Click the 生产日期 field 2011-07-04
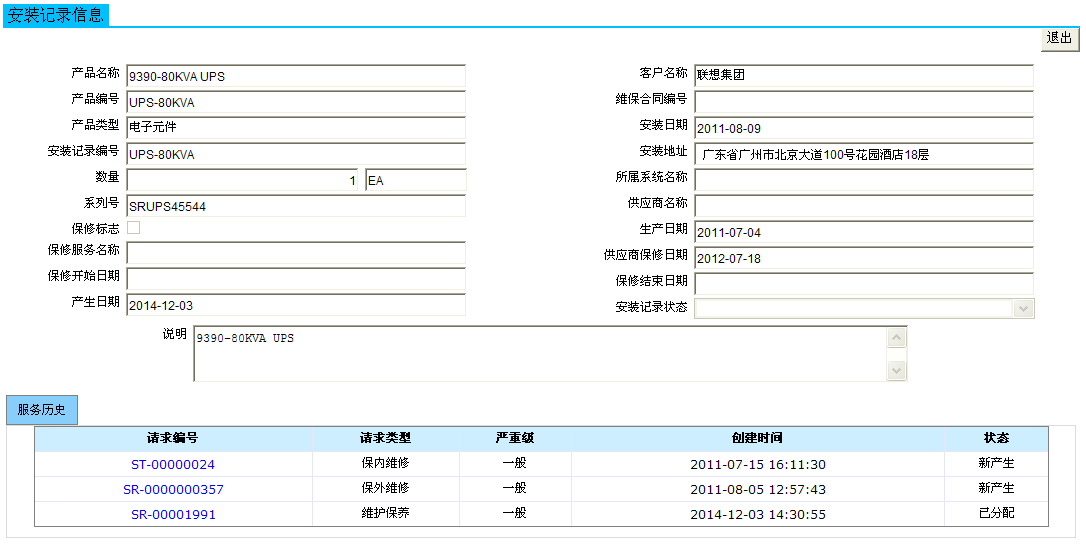 [864, 232]
